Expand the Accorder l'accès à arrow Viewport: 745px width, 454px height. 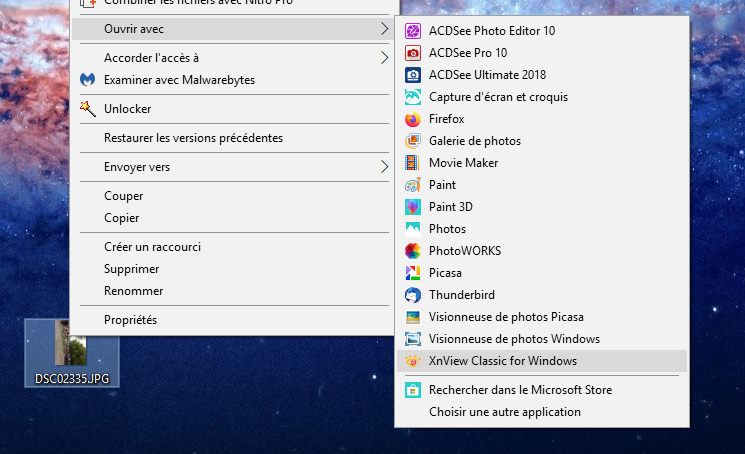point(384,58)
